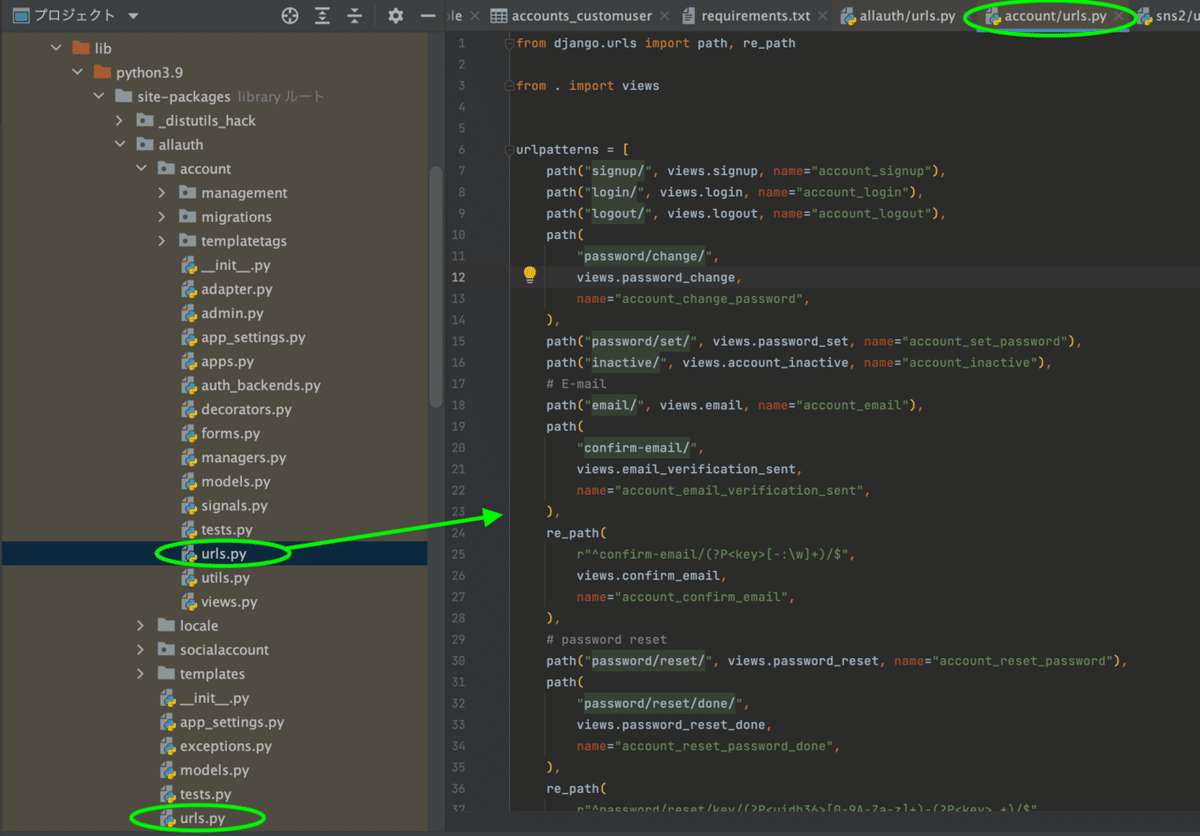Click the locate opened file crosshair icon
Screen dimensions: 1200x836
(289, 15)
